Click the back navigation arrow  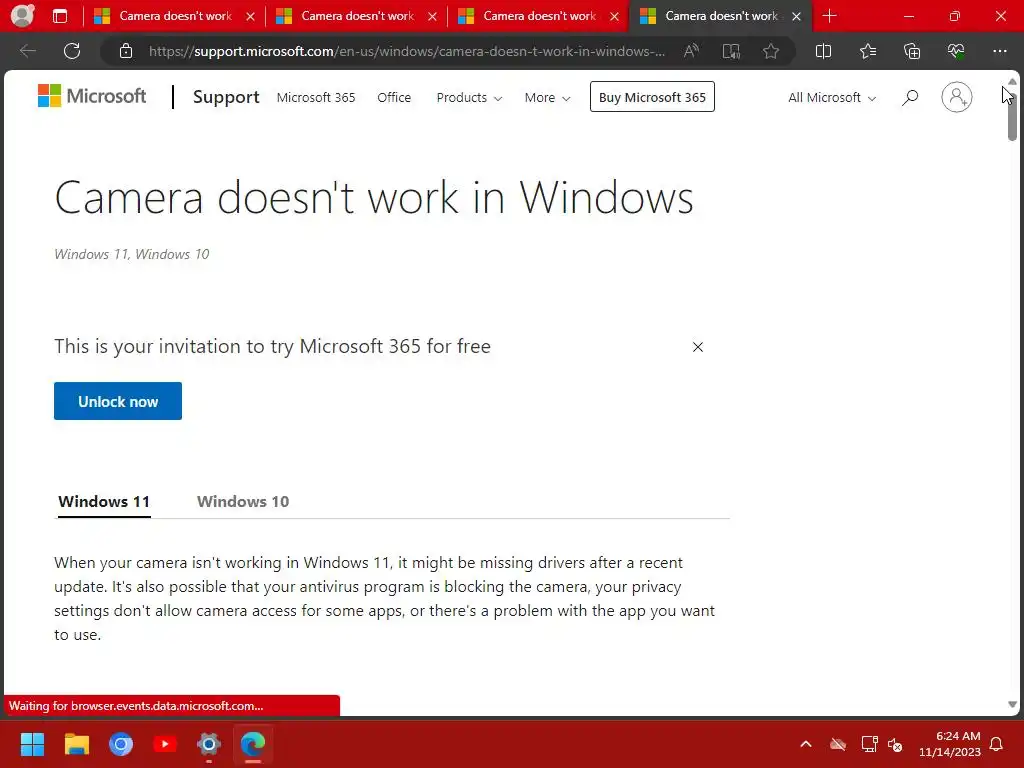pos(28,51)
